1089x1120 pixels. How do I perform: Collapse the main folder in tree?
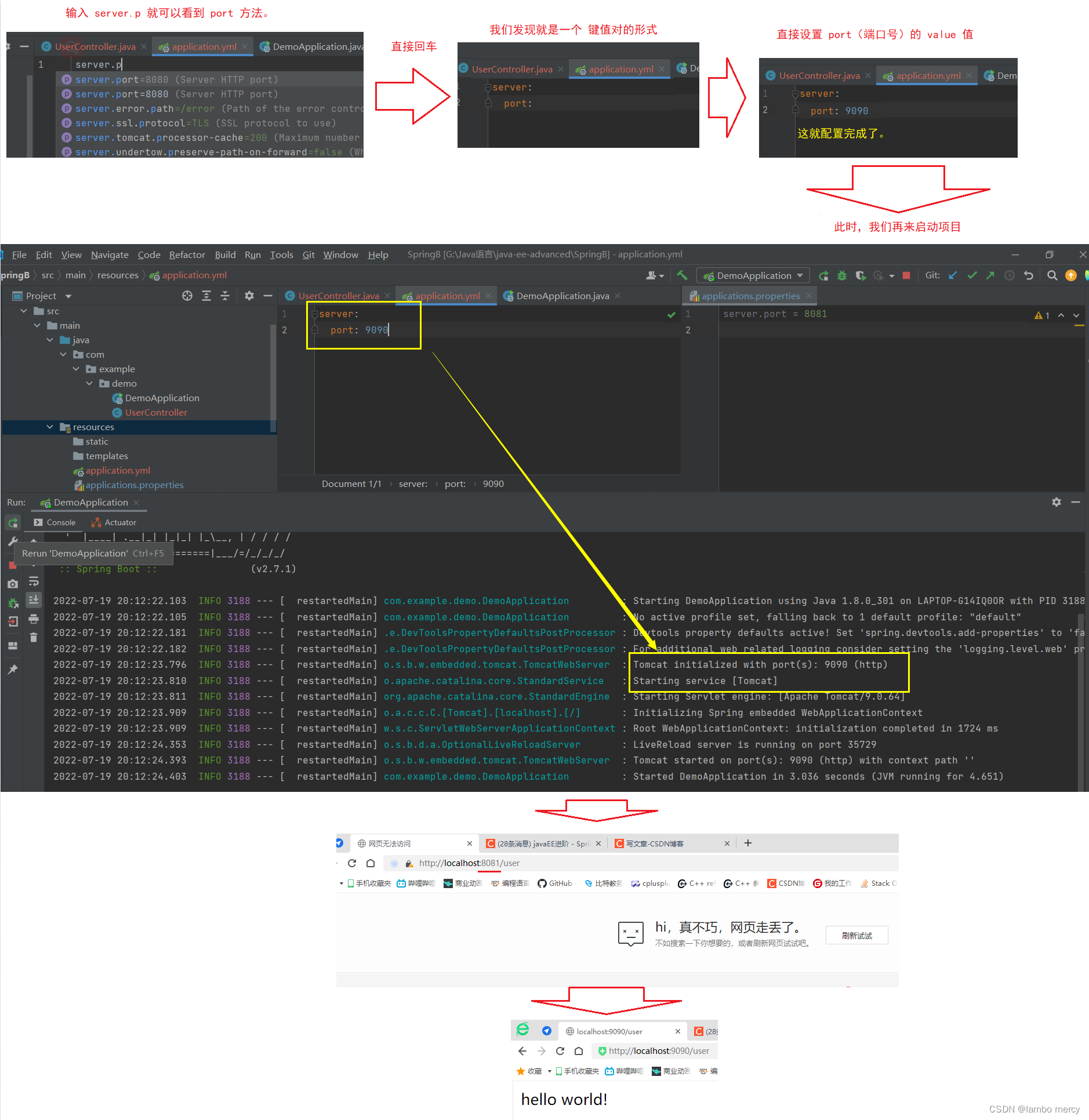[x=37, y=326]
